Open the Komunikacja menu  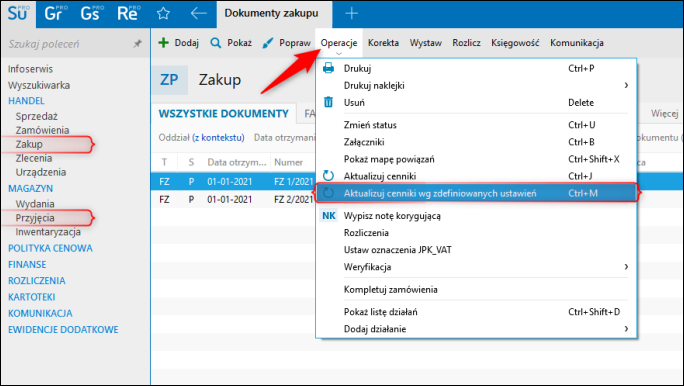click(577, 43)
